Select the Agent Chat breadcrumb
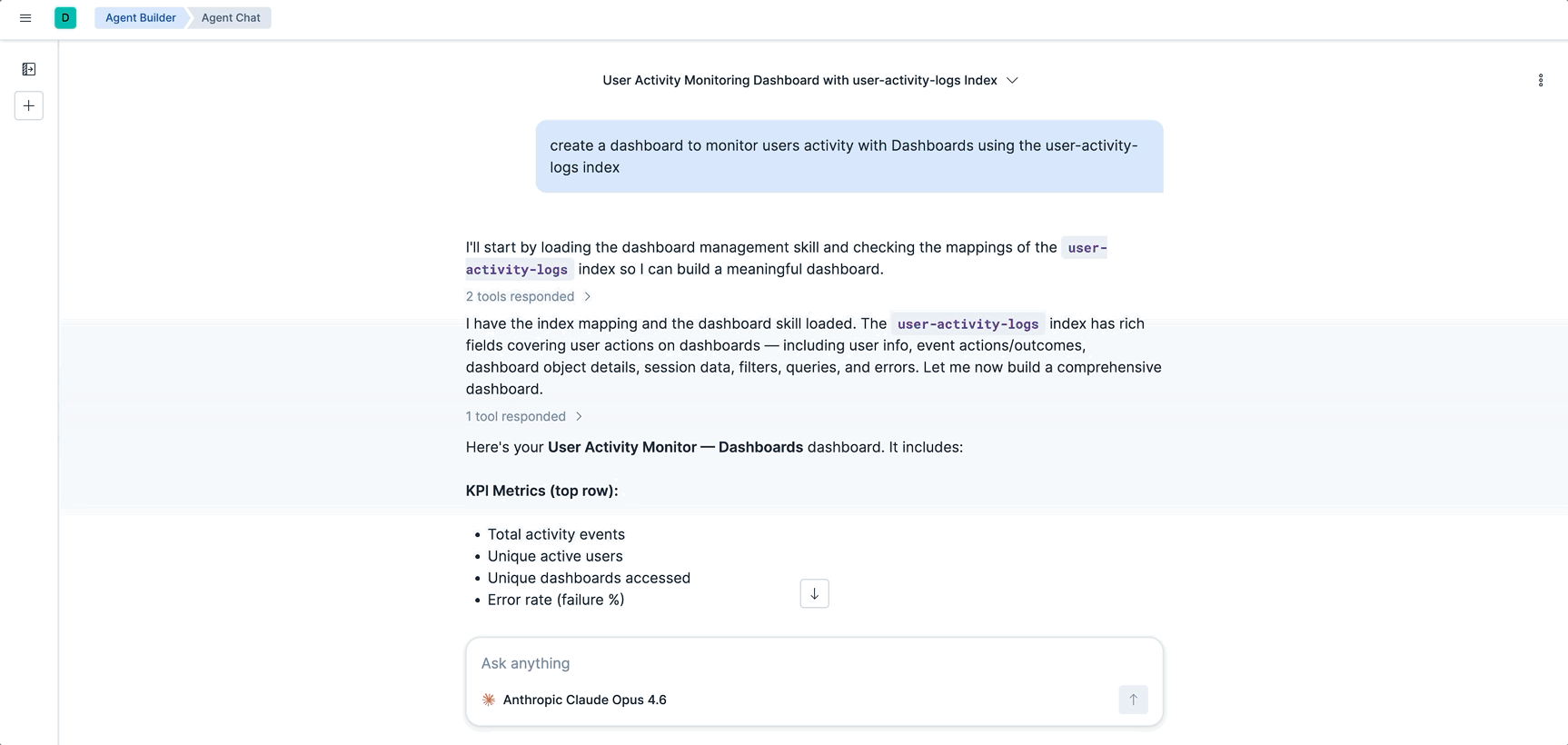Screen dimensions: 1568x745 click(231, 18)
